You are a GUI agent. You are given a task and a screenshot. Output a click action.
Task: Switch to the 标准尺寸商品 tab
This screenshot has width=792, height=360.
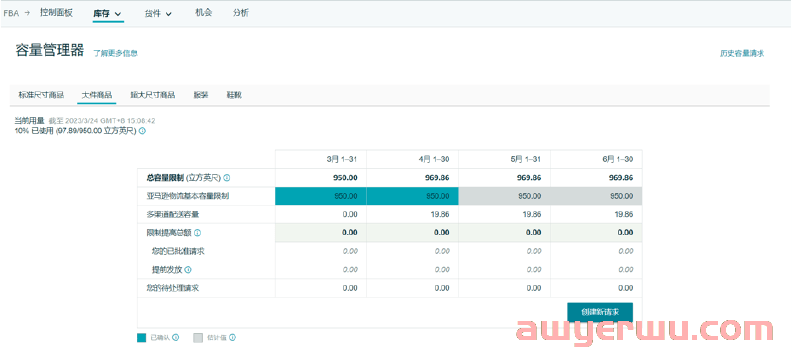(41, 95)
